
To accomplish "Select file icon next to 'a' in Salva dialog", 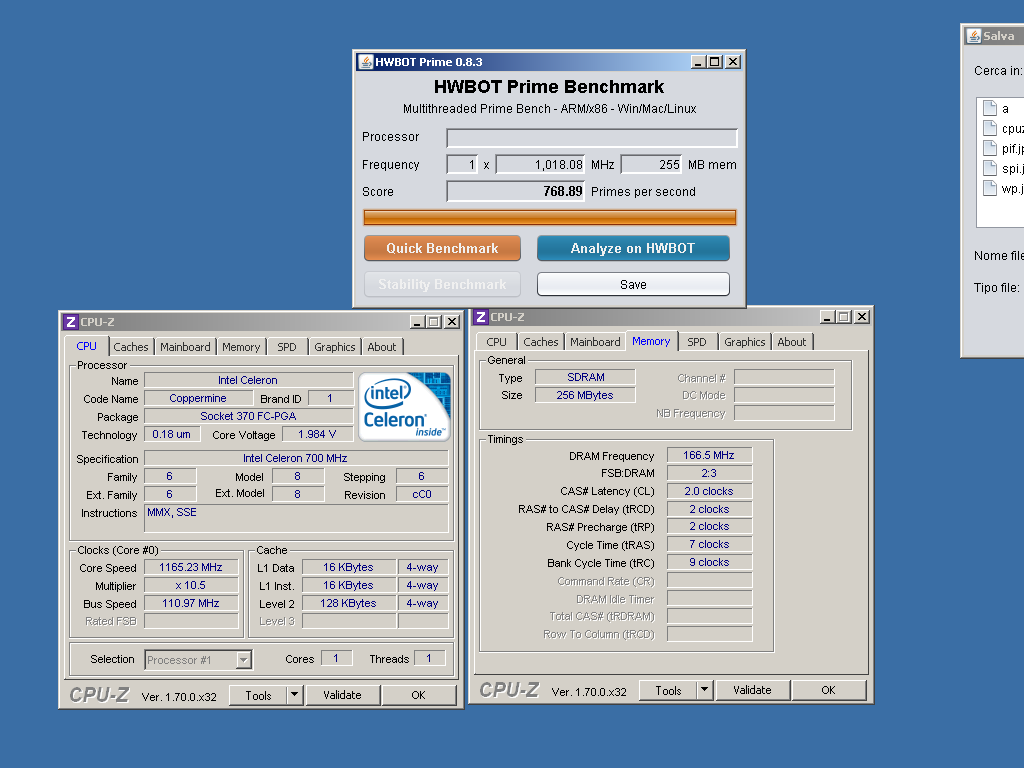I will tap(990, 108).
